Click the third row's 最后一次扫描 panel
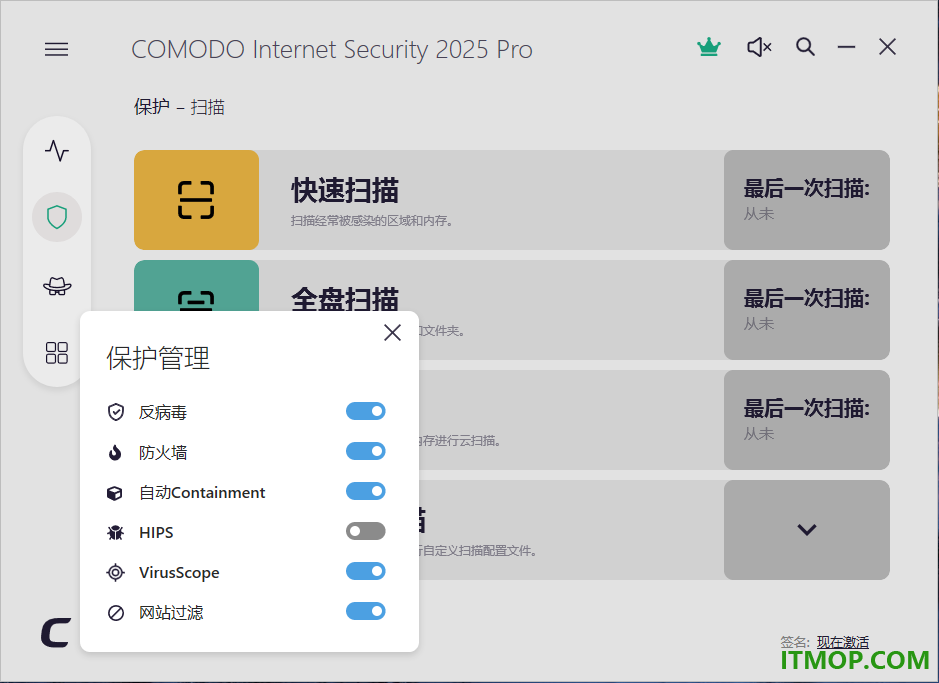 (x=807, y=420)
